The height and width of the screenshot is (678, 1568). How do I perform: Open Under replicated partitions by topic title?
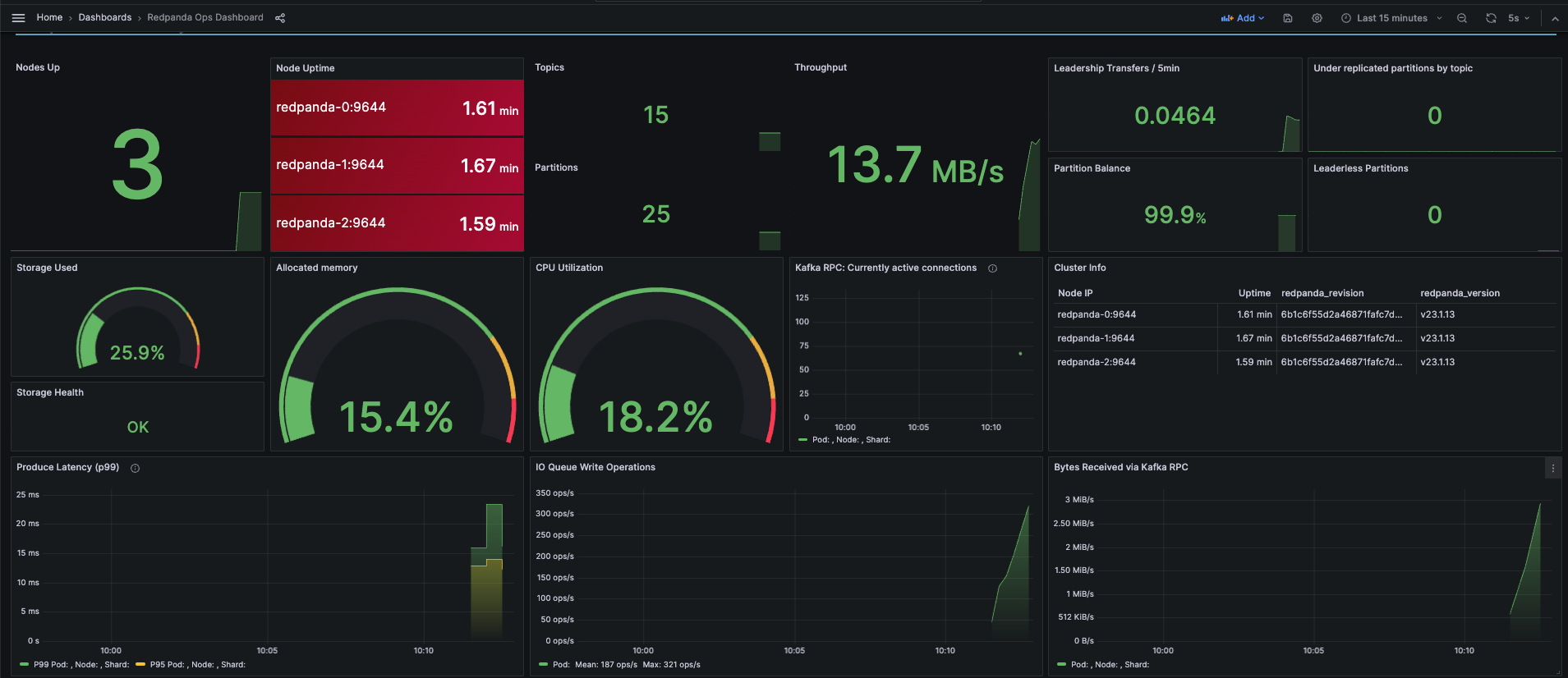tap(1393, 68)
